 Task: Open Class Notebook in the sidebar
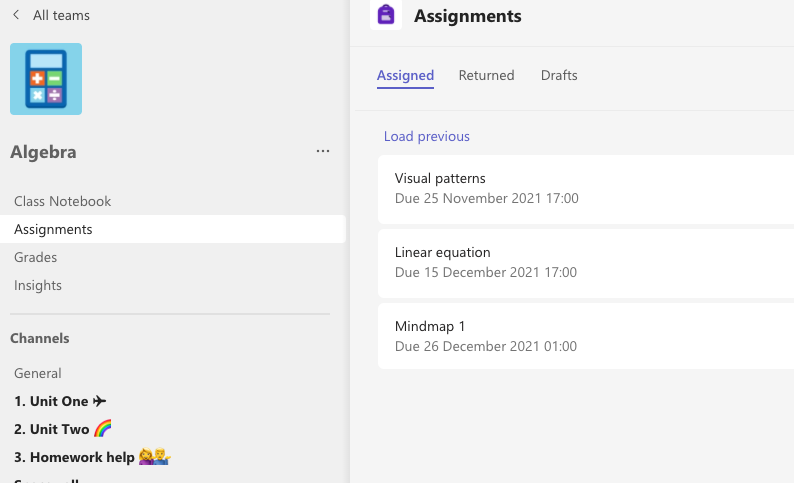tap(63, 201)
